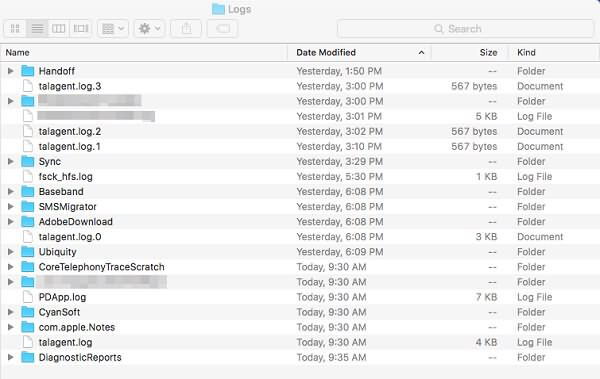Image resolution: width=600 pixels, height=379 pixels.
Task: Click the Share toolbar button
Action: [186, 28]
